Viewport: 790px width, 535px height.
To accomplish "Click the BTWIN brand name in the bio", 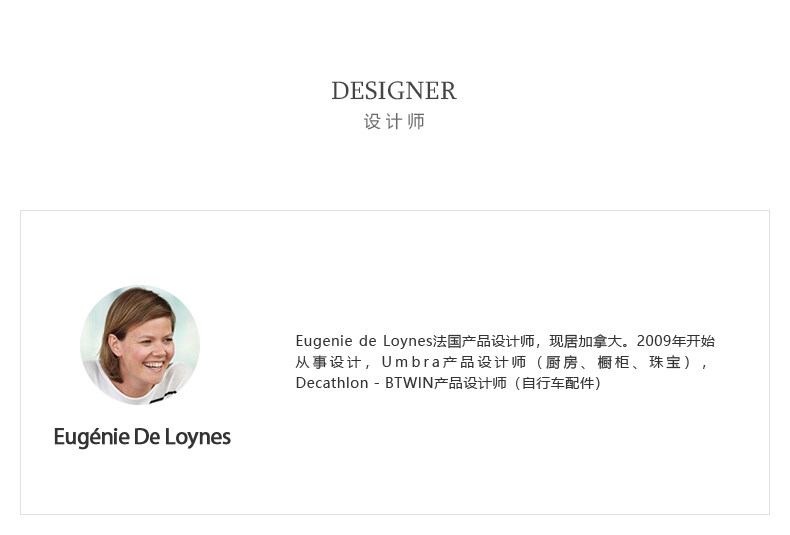I will click(x=409, y=383).
